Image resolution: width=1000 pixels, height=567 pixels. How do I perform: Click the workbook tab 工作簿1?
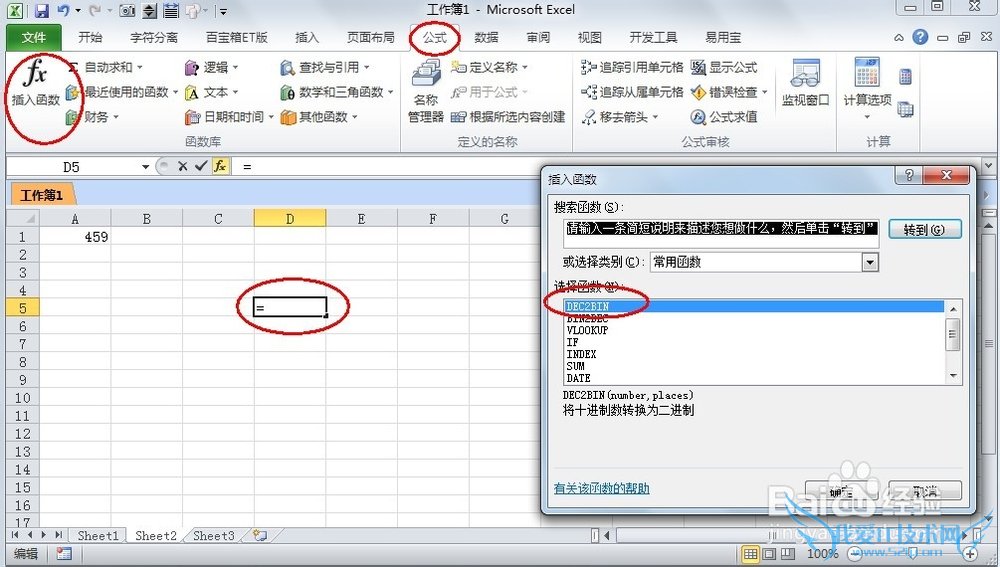pos(41,195)
